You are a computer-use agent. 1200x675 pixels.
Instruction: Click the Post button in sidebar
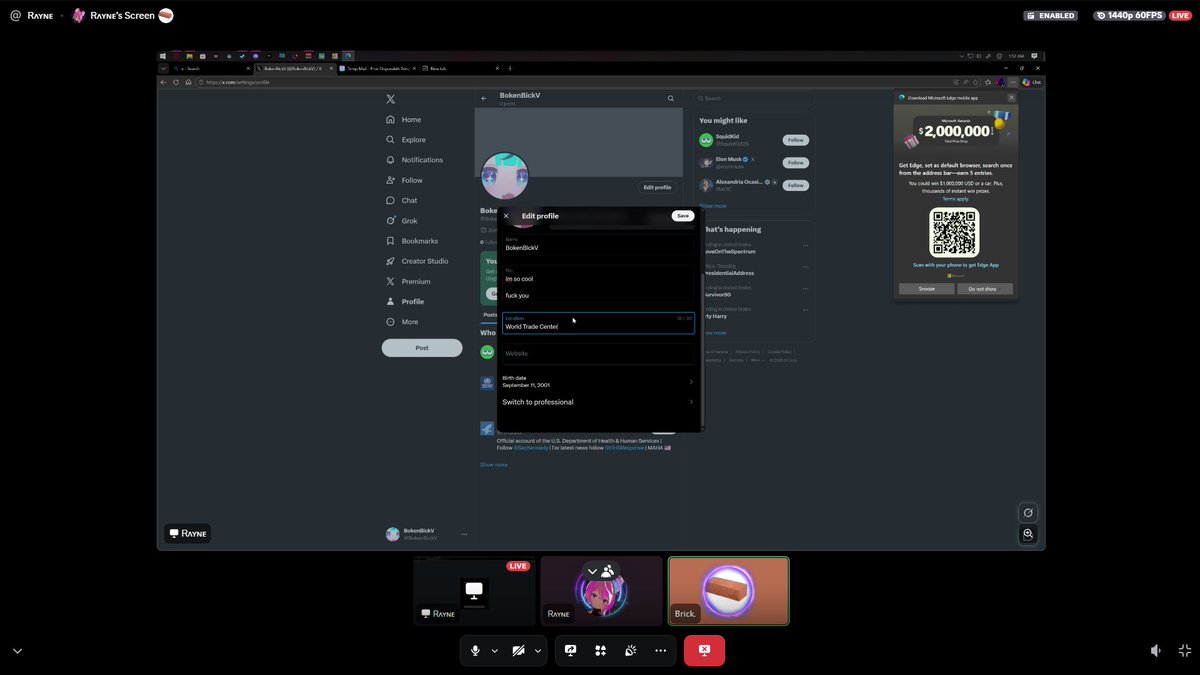point(422,348)
